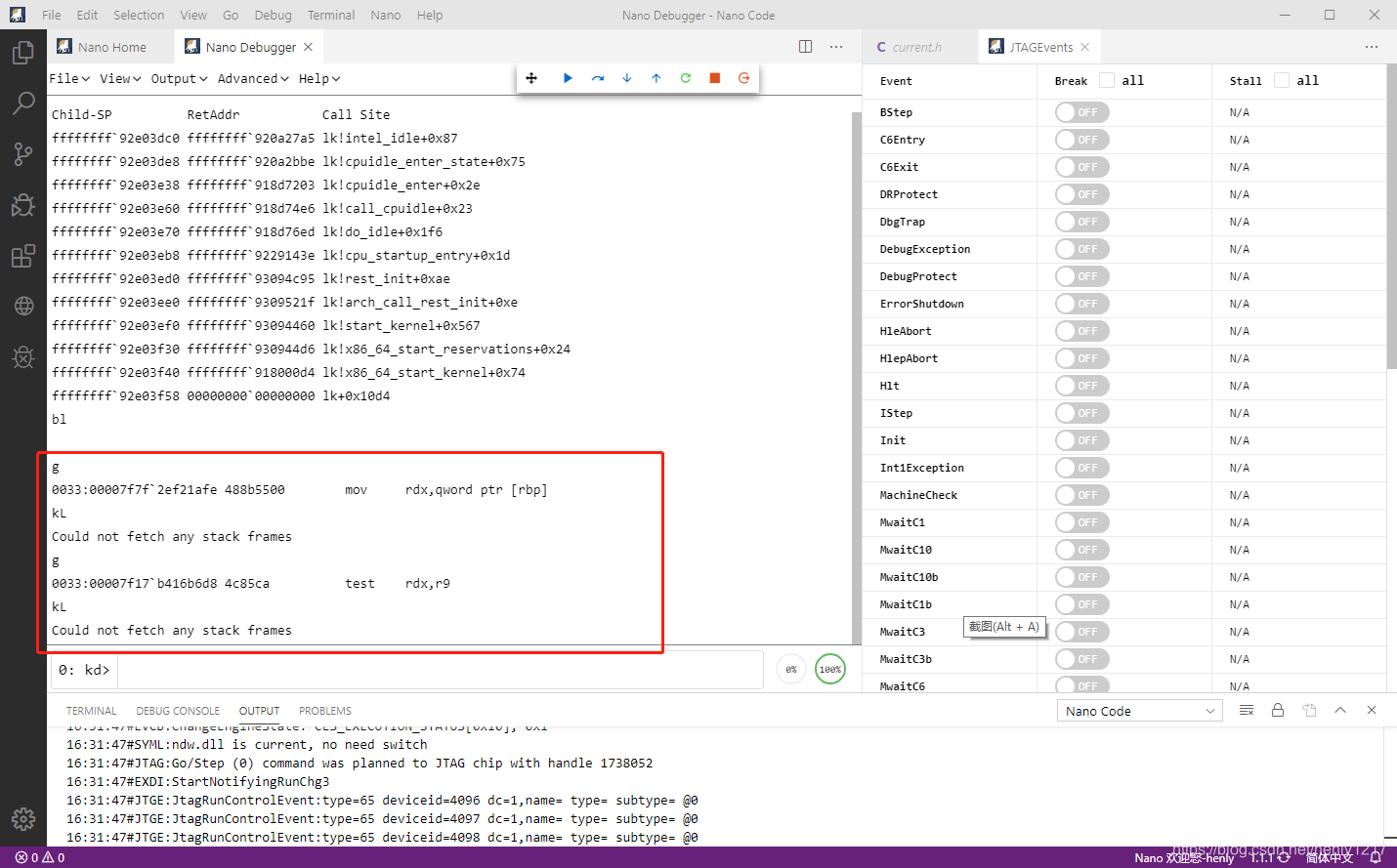
Task: Click the JTAGEvents list scrollbar
Action: 1391,217
